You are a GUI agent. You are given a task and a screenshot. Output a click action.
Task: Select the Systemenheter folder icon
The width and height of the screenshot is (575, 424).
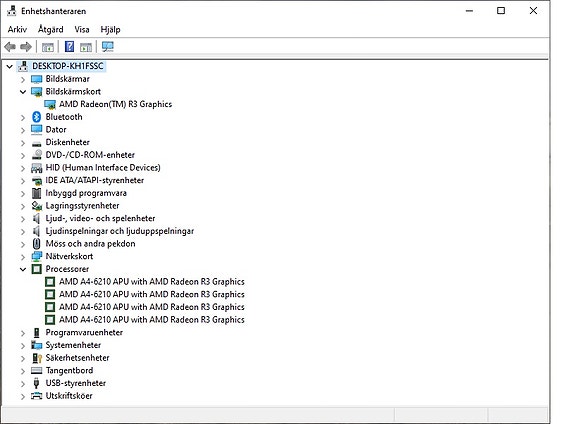pos(37,345)
